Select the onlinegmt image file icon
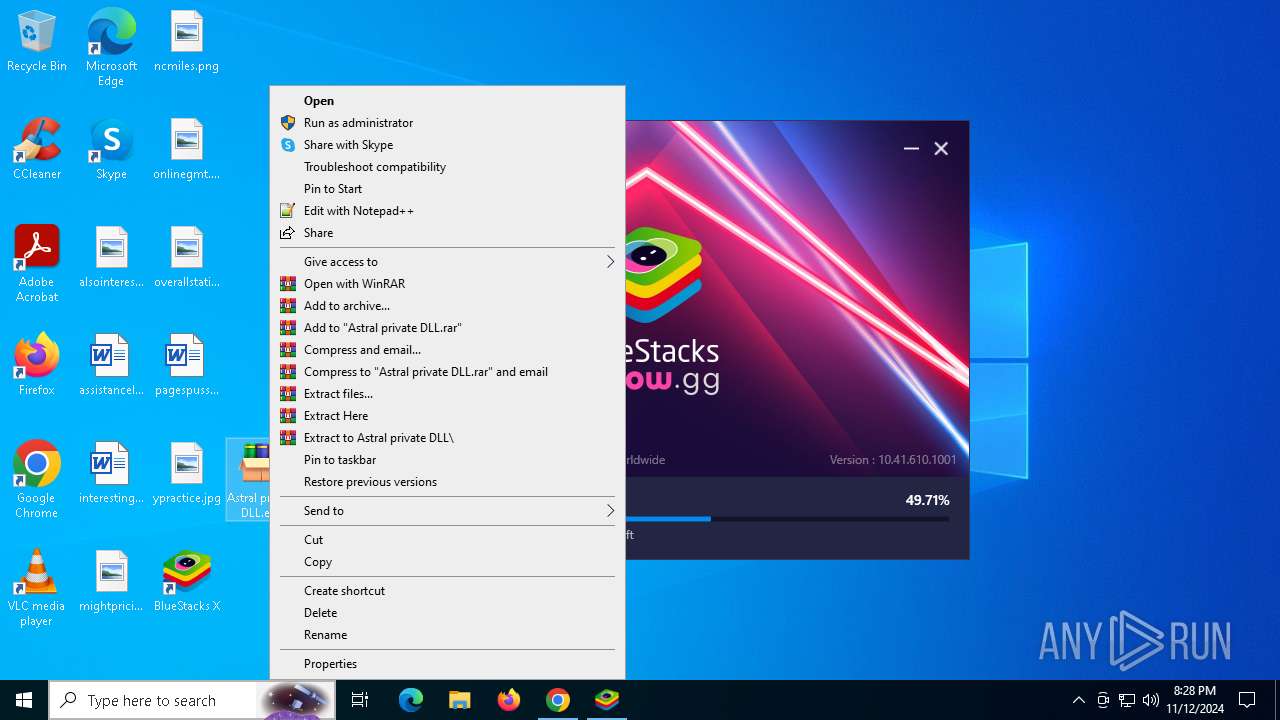This screenshot has width=1280, height=720. (x=187, y=150)
